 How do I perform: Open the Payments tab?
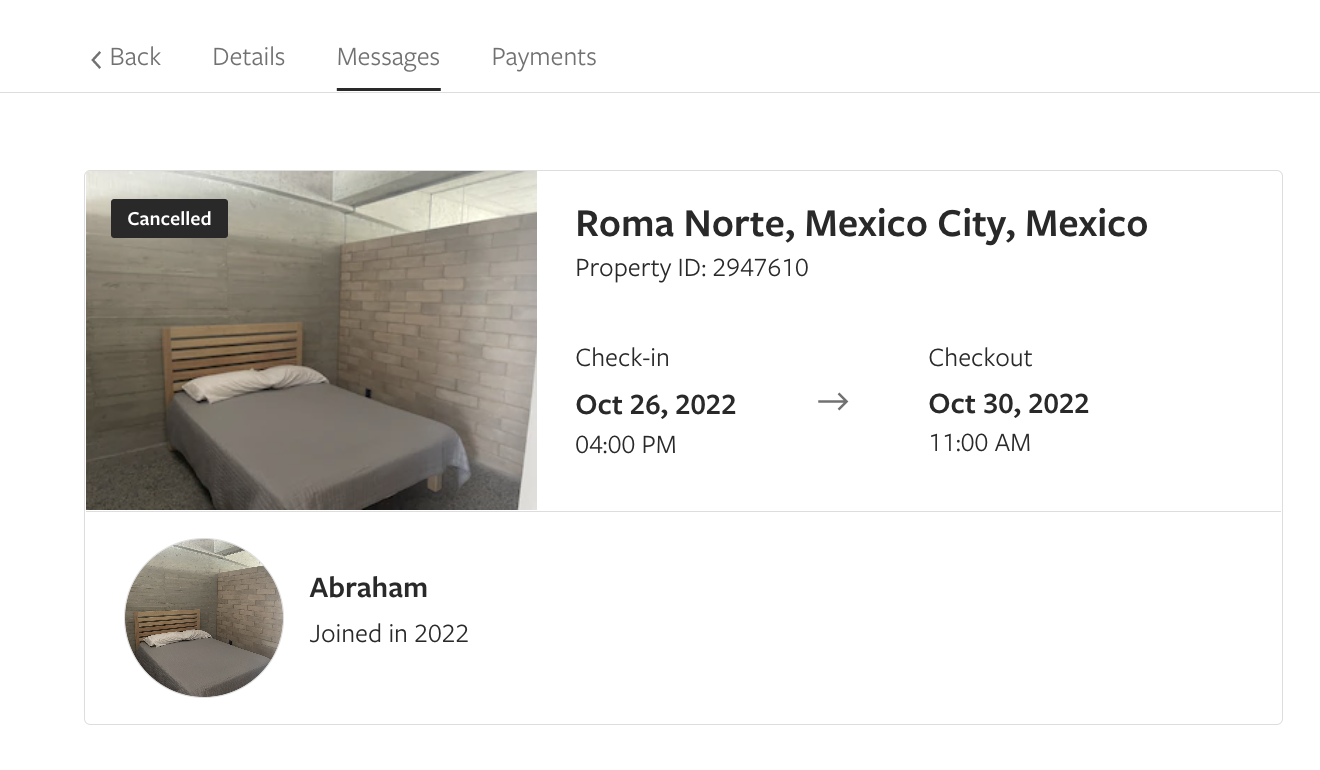pyautogui.click(x=544, y=57)
